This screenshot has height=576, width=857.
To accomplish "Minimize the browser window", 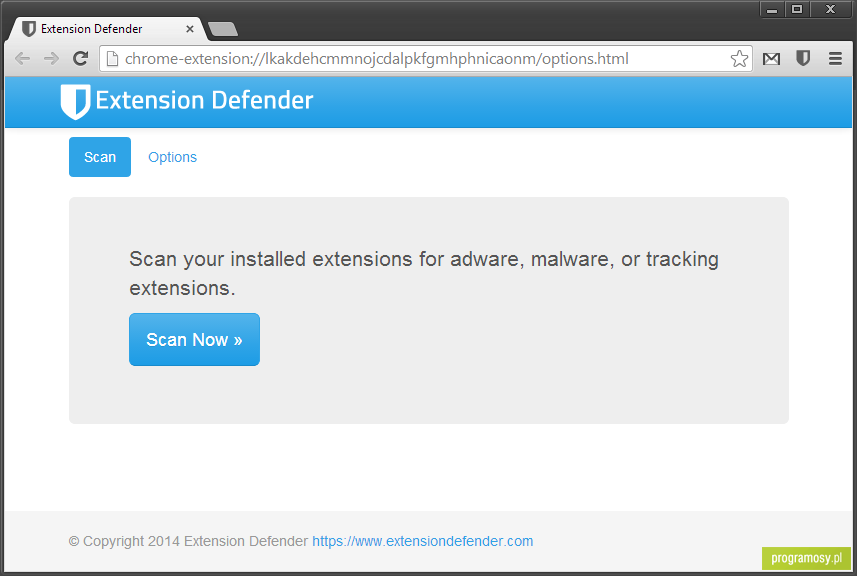I will [772, 10].
